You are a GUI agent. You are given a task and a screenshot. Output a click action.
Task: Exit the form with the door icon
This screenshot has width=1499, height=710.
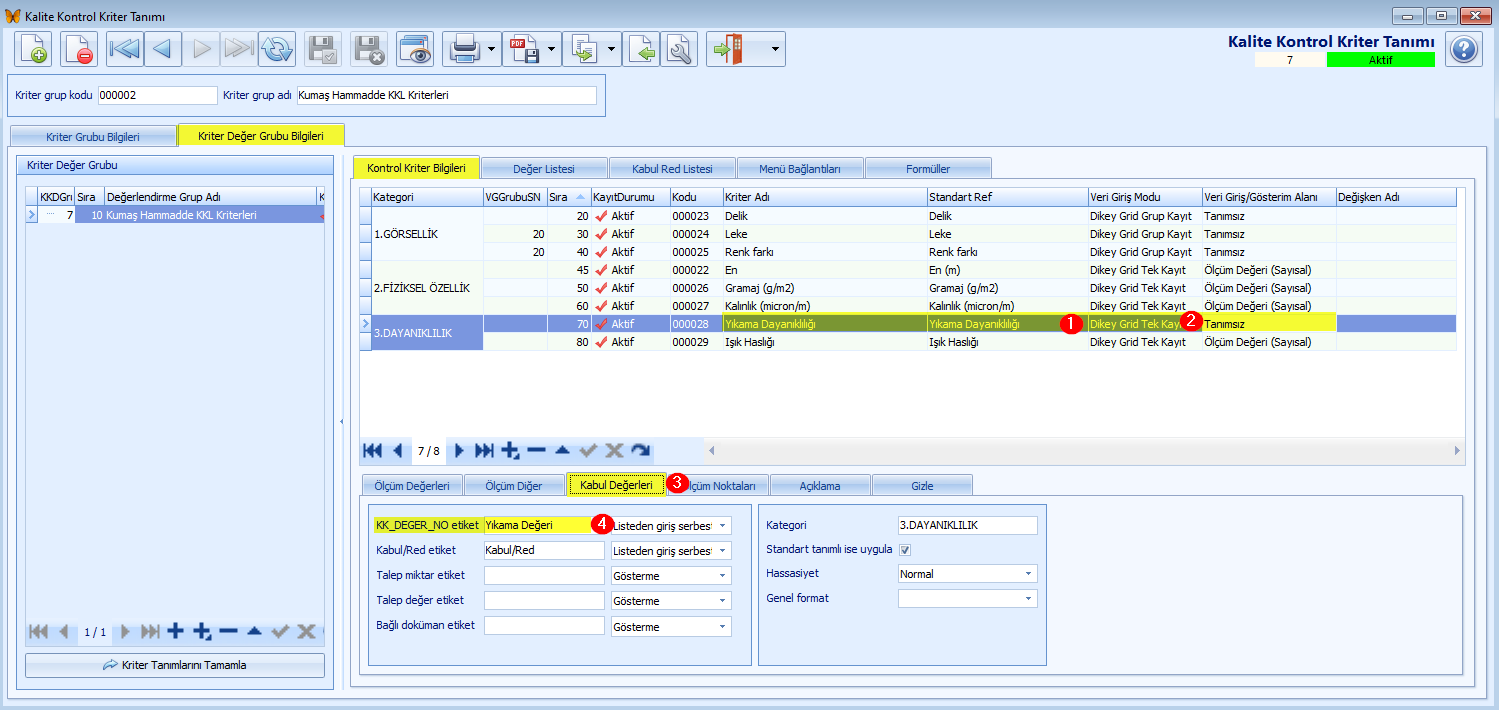click(731, 49)
